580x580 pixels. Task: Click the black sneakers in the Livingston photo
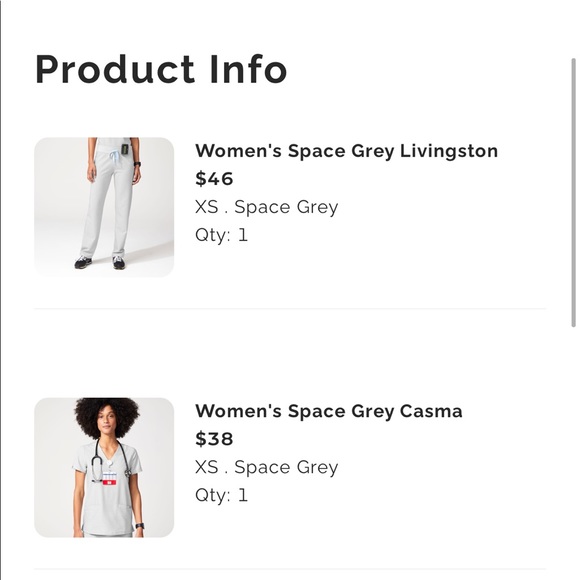click(x=100, y=262)
